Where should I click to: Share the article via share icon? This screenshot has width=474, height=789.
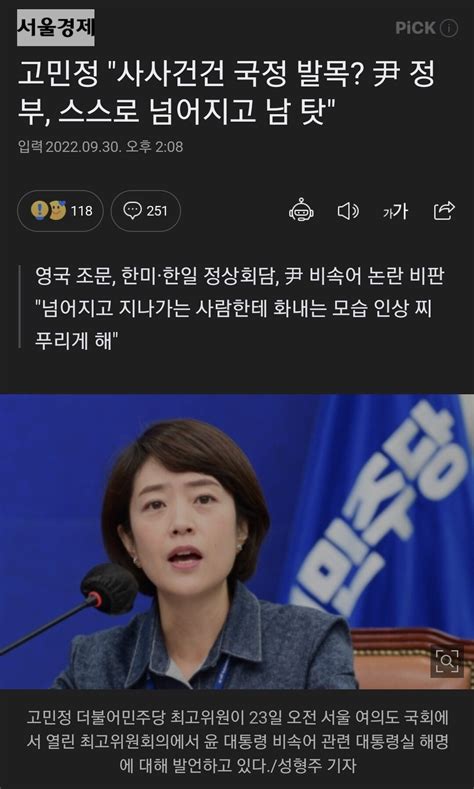[x=444, y=211]
